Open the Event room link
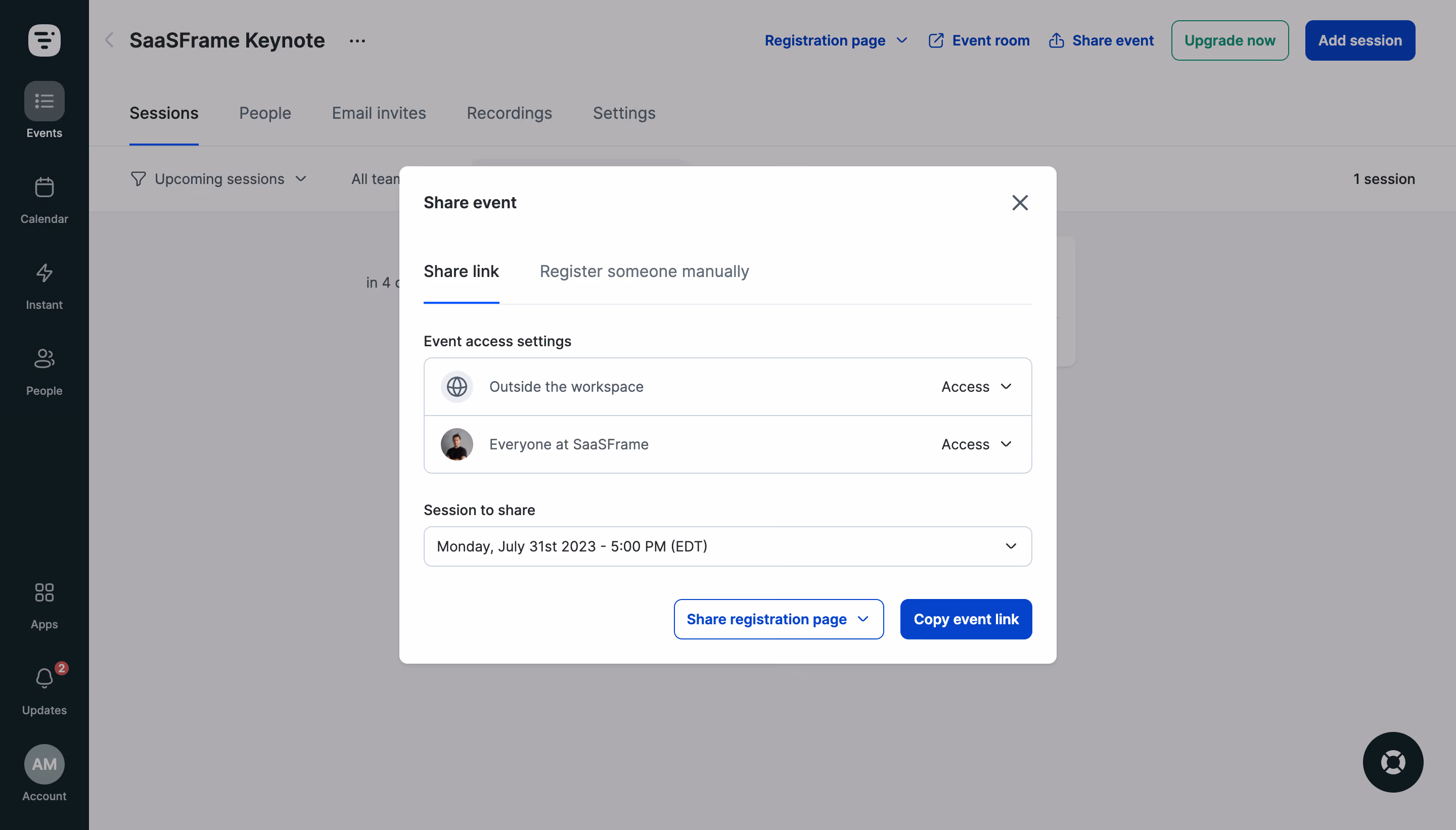This screenshot has height=830, width=1456. (979, 40)
